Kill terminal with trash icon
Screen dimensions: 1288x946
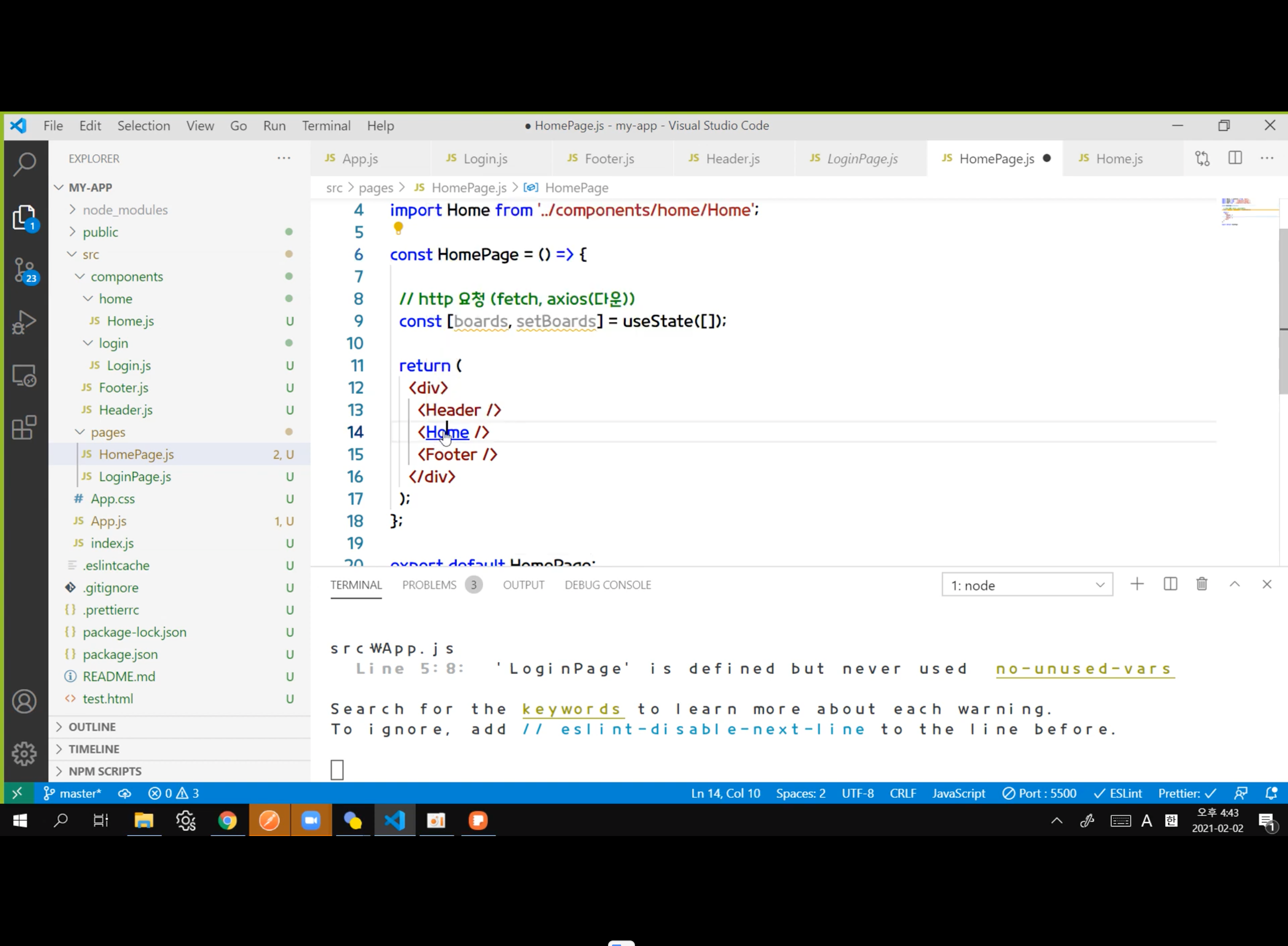[1202, 584]
